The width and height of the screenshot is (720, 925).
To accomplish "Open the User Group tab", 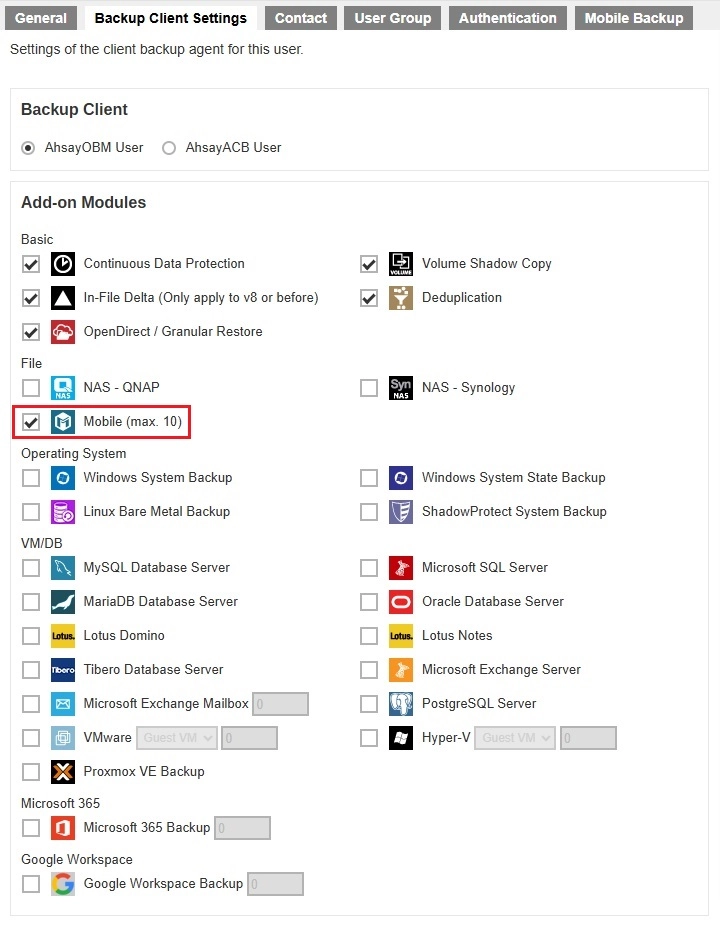I will [x=392, y=17].
